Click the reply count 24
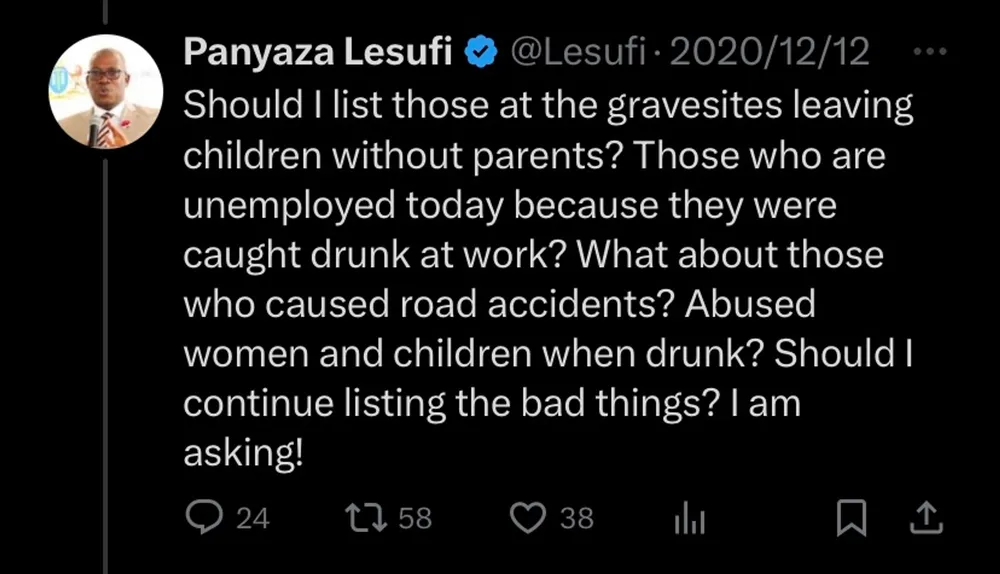The height and width of the screenshot is (574, 1000). 253,518
